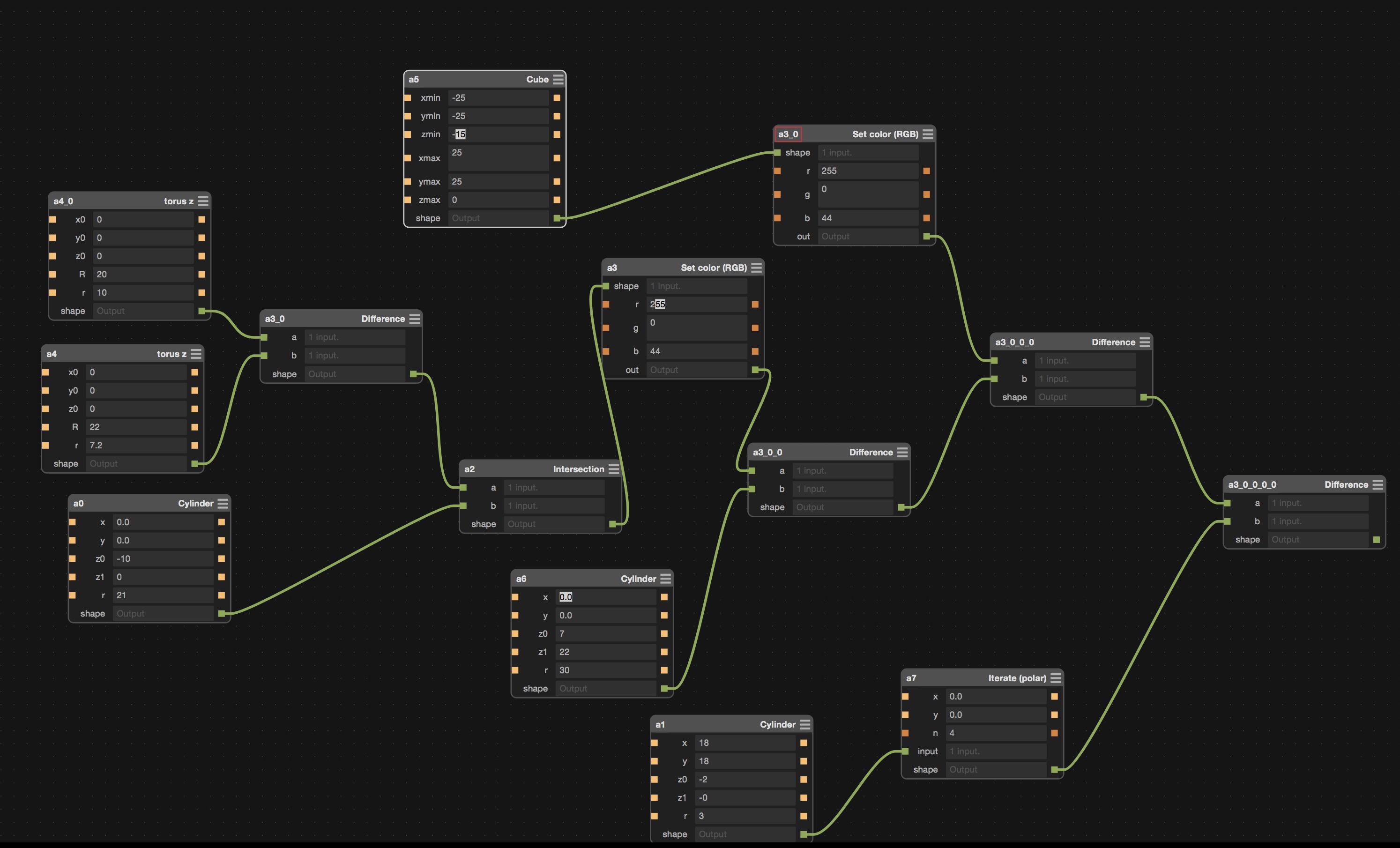This screenshot has width=1400, height=848.
Task: Click menu icon on a4 torus z node
Action: (x=196, y=354)
